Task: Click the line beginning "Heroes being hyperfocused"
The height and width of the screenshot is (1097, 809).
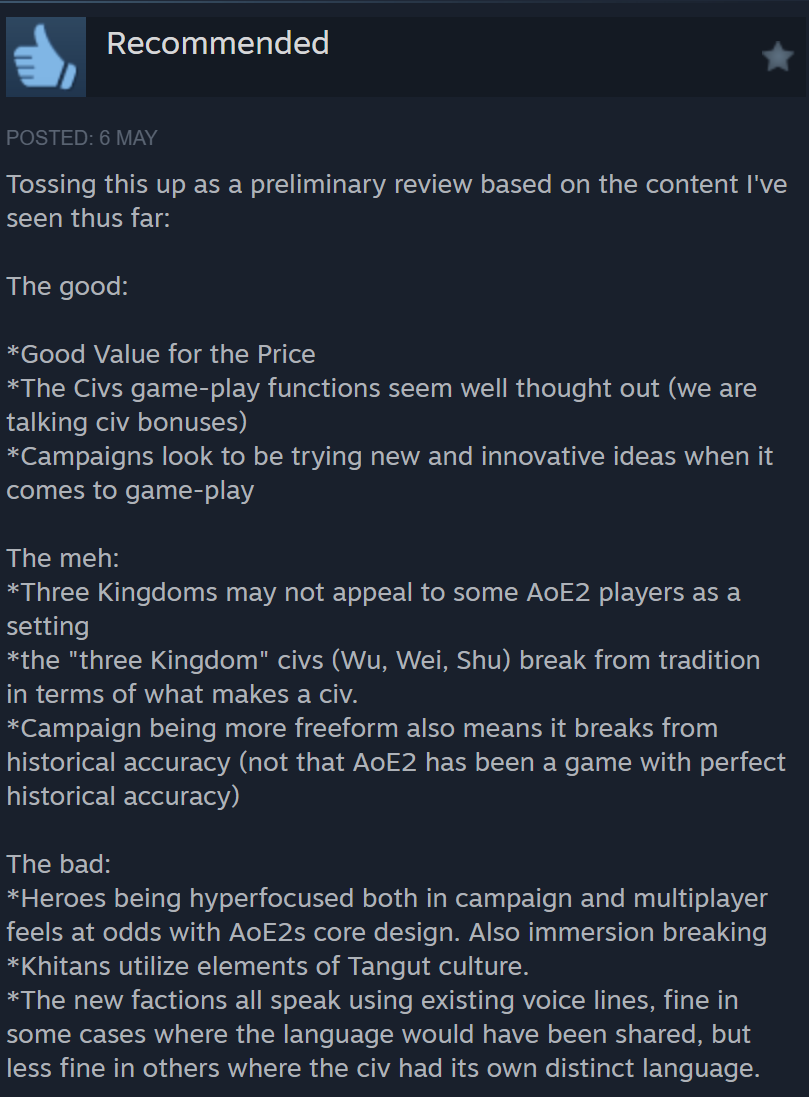Action: point(387,898)
